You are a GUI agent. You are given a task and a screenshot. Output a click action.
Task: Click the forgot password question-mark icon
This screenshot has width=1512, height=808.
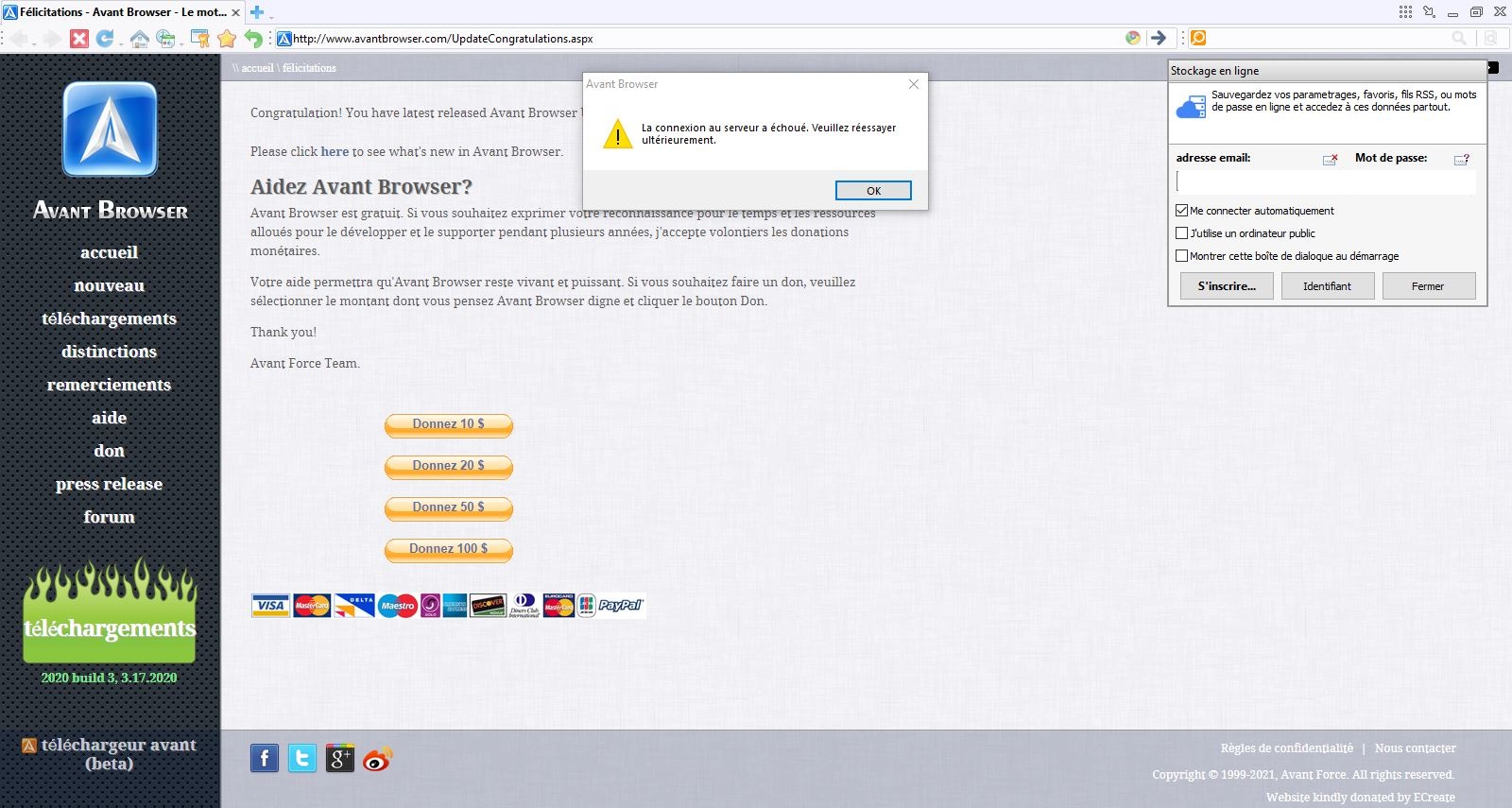point(1462,159)
